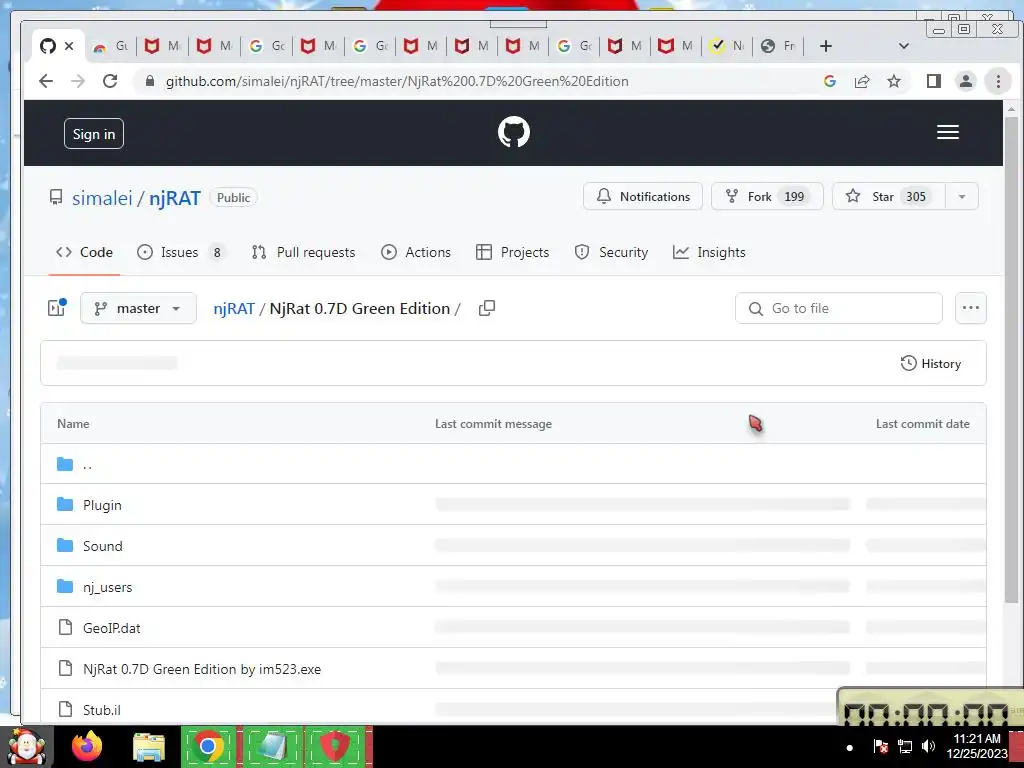Click the Chrome taskbar icon
Screen dimensions: 1024x768
pos(208,746)
